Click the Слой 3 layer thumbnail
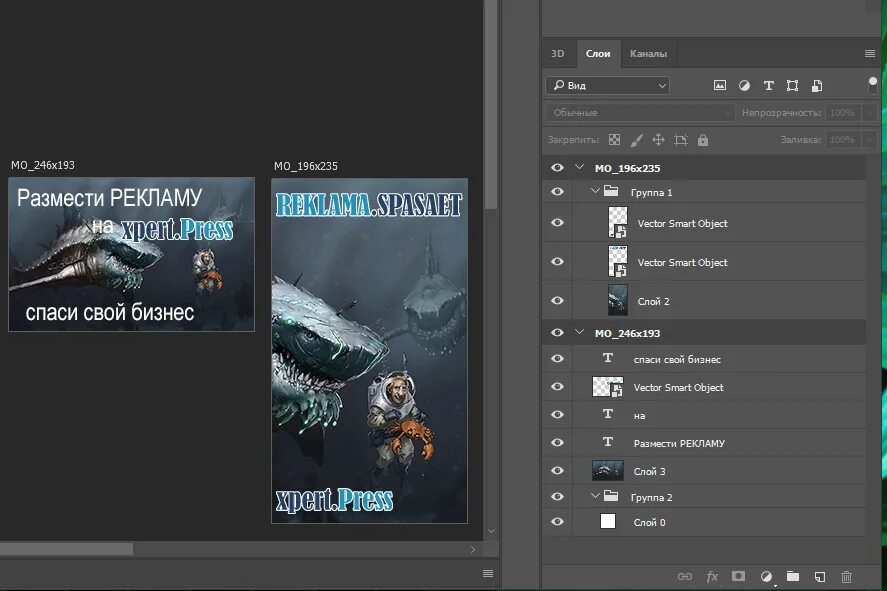 coord(608,470)
